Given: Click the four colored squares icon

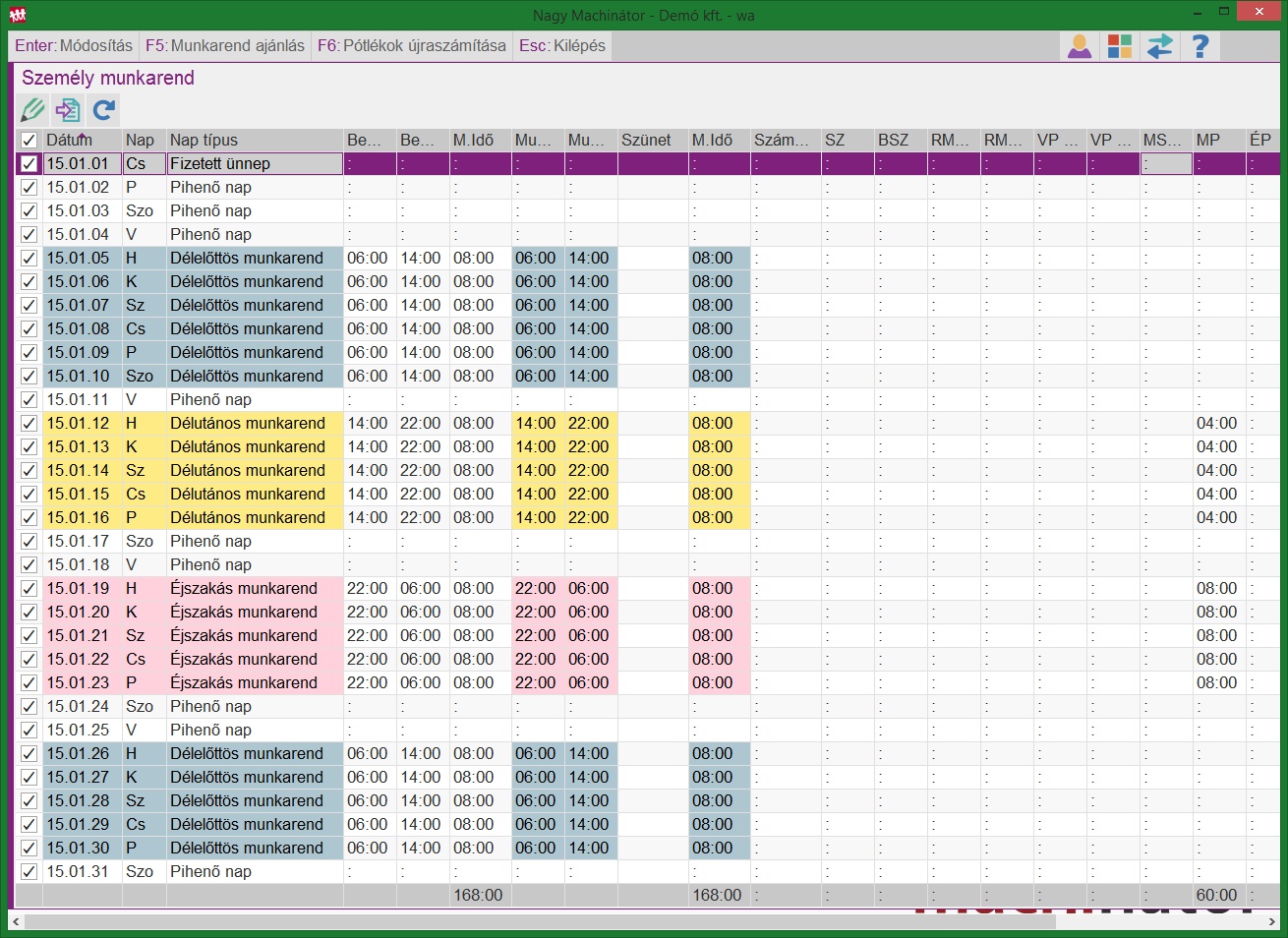Looking at the screenshot, I should 1119,46.
